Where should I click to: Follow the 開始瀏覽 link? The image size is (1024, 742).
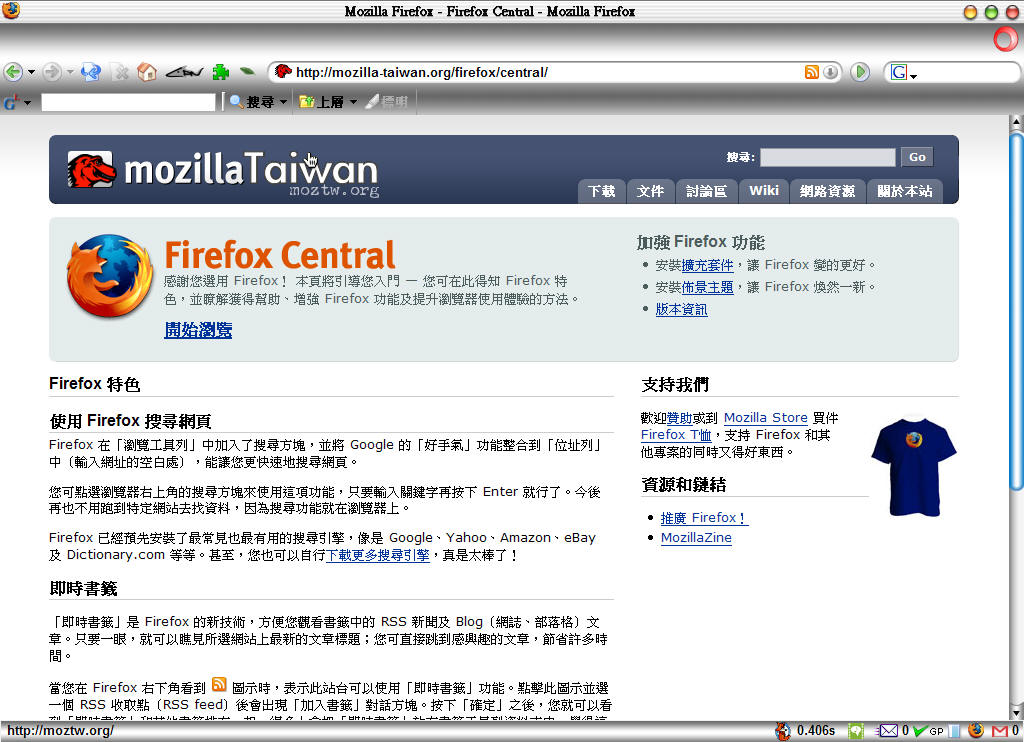pos(198,330)
